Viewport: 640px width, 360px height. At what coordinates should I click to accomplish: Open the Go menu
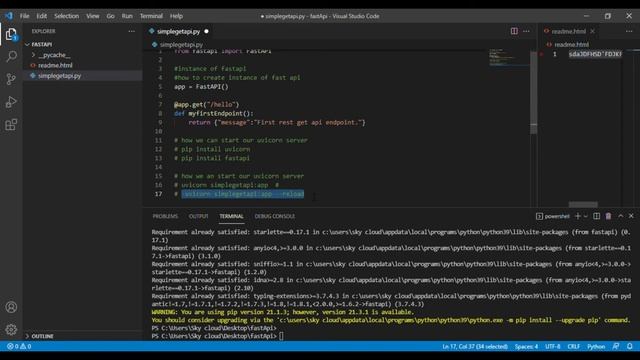pyautogui.click(x=110, y=16)
